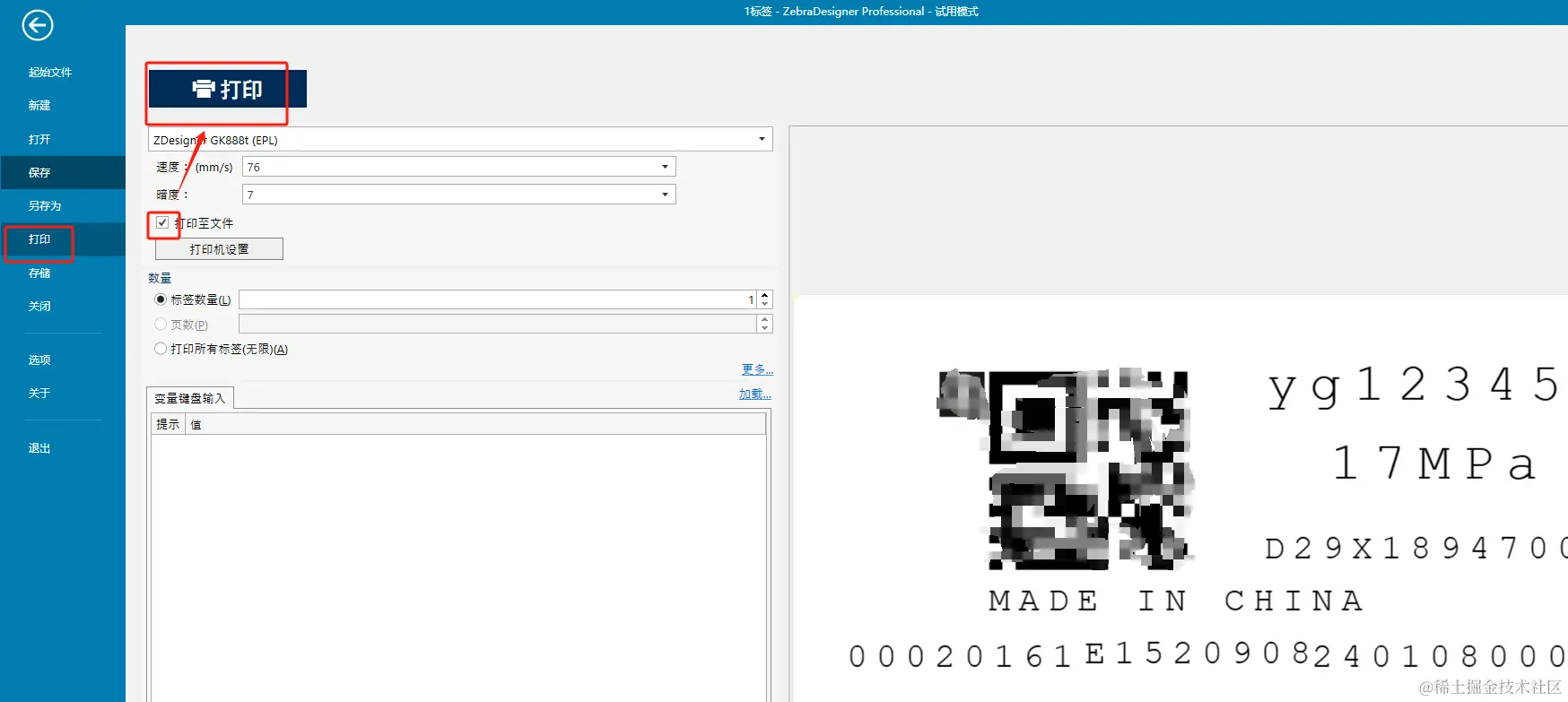
Task: Click 存储 in the side menu
Action: pos(39,273)
